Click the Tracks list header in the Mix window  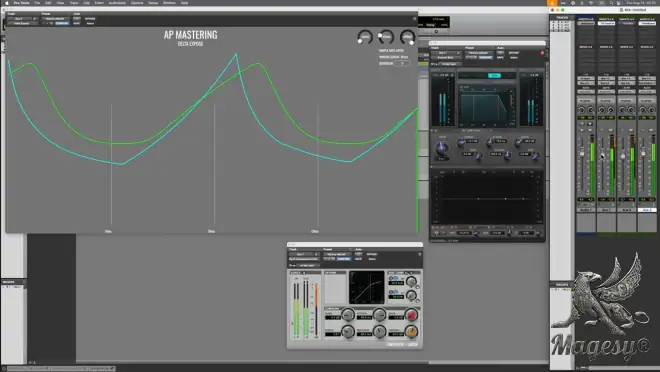562,17
